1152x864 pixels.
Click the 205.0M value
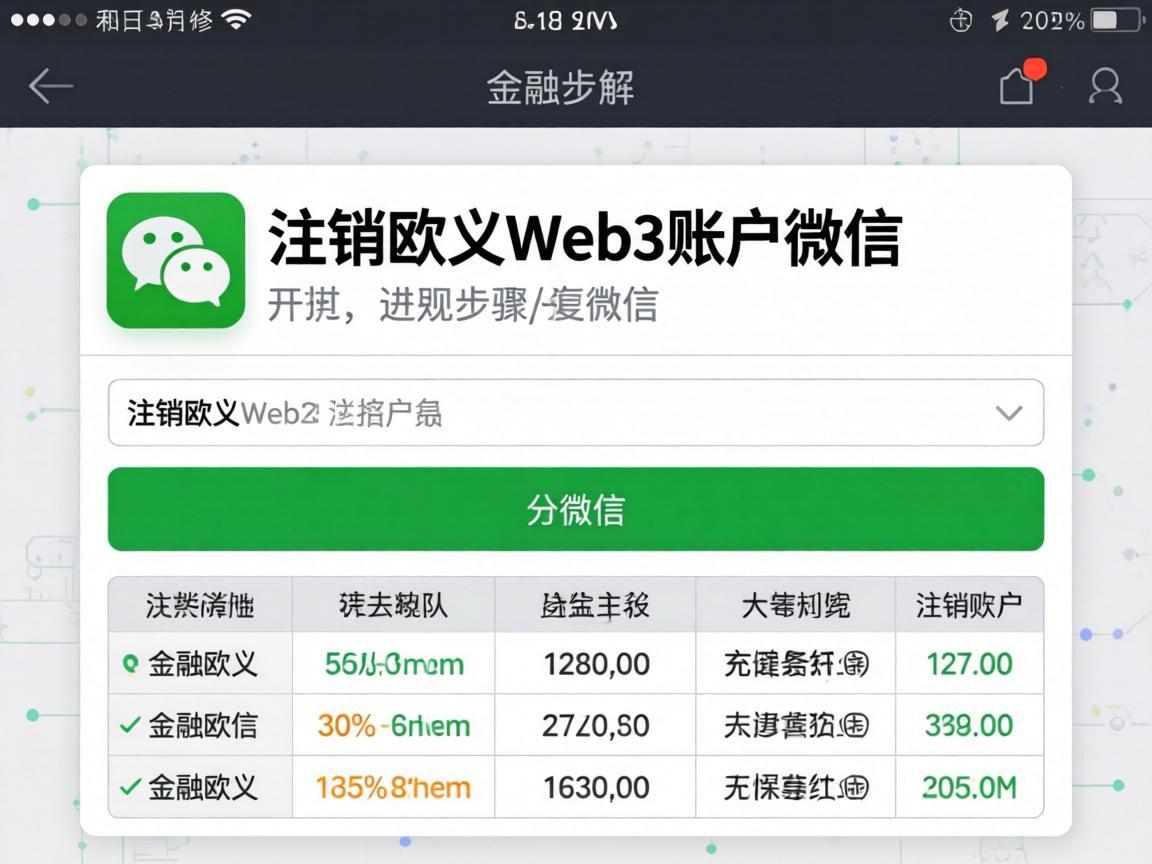(969, 788)
